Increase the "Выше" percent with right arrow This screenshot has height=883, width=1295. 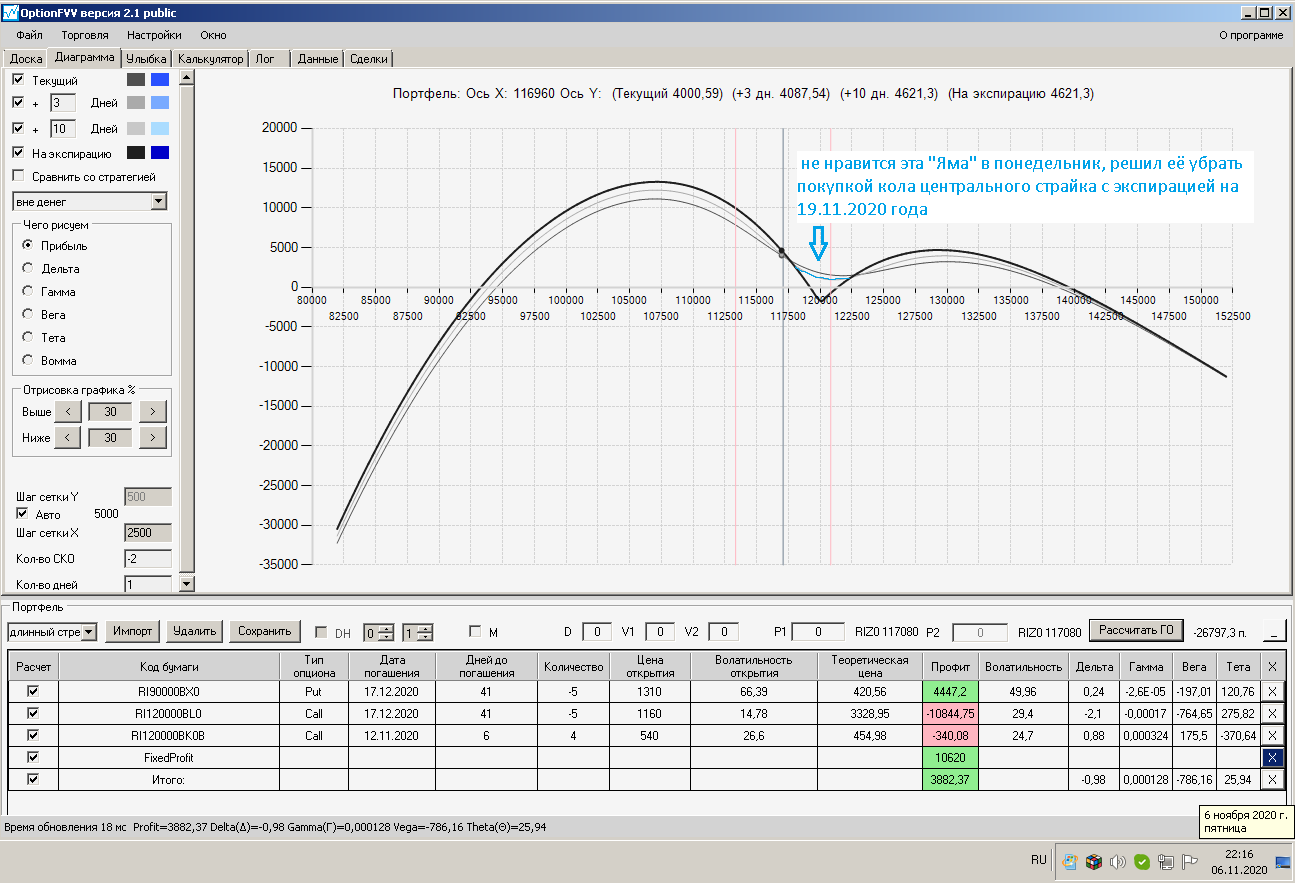coord(152,411)
